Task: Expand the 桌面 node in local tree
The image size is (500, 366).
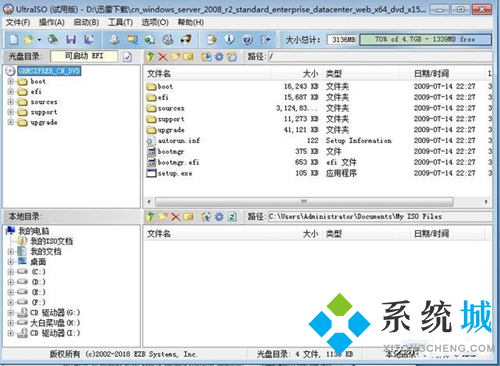Action: 11,262
